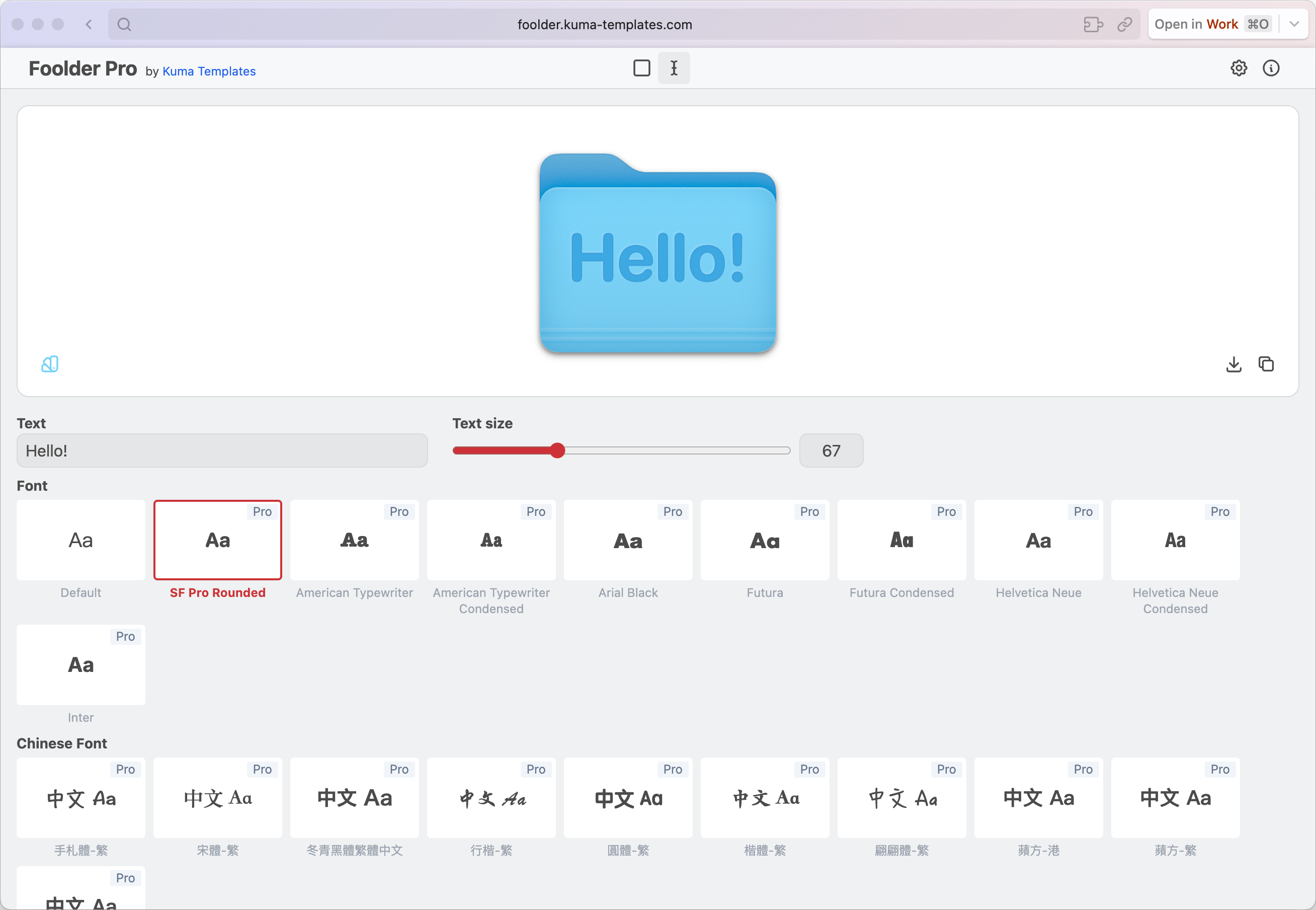Open the Kuma Templates link
Image resolution: width=1316 pixels, height=910 pixels.
coord(209,71)
